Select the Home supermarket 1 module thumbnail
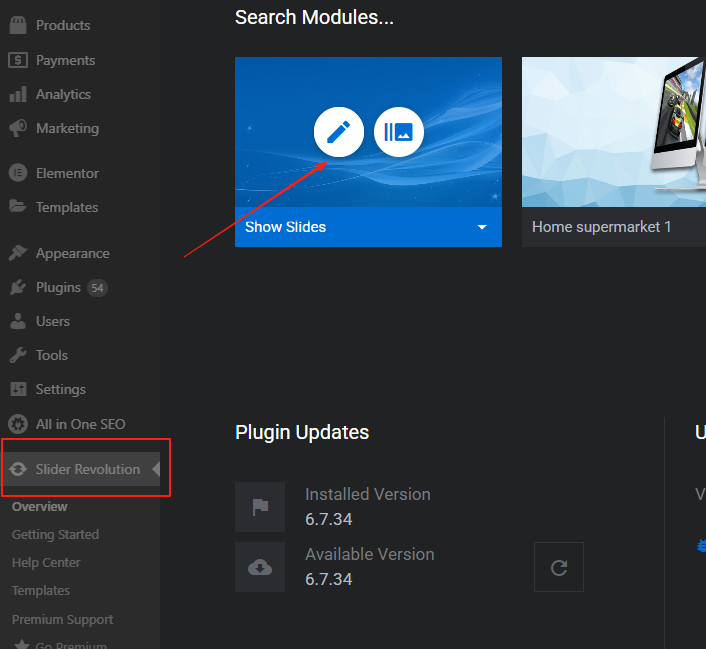Image resolution: width=706 pixels, height=649 pixels. pos(613,132)
